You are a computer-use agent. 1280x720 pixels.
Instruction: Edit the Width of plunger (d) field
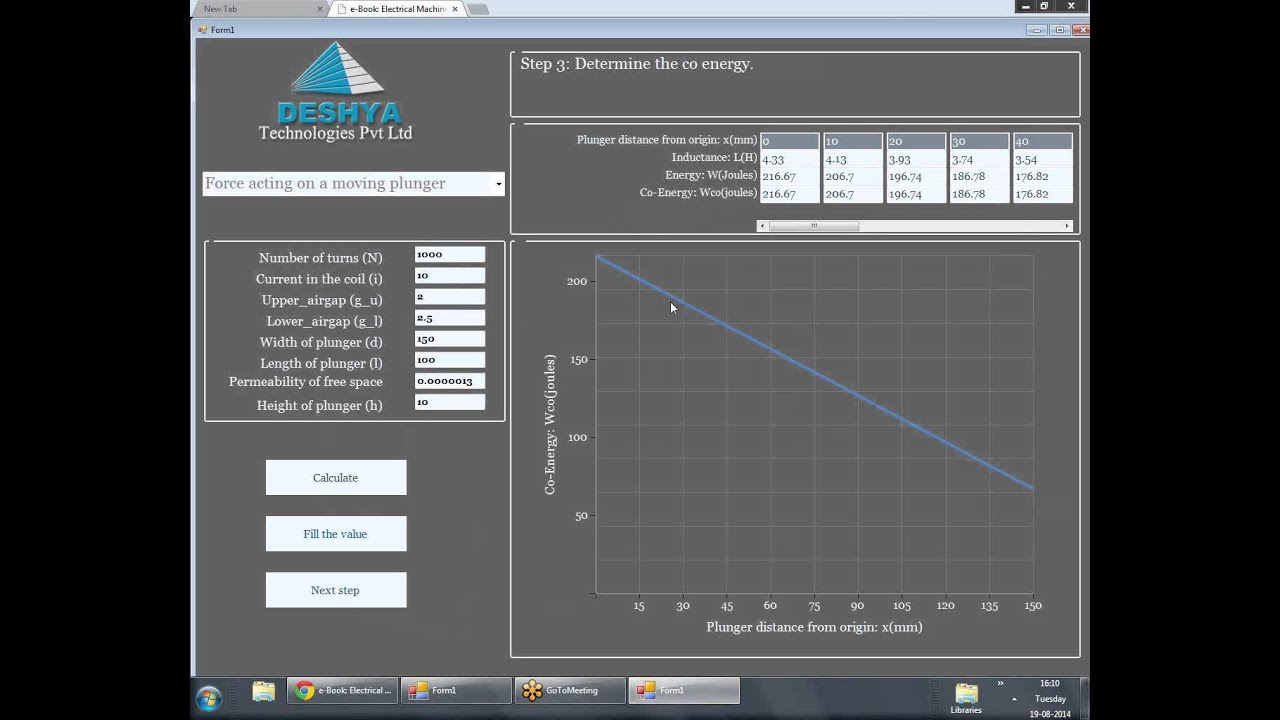point(450,339)
